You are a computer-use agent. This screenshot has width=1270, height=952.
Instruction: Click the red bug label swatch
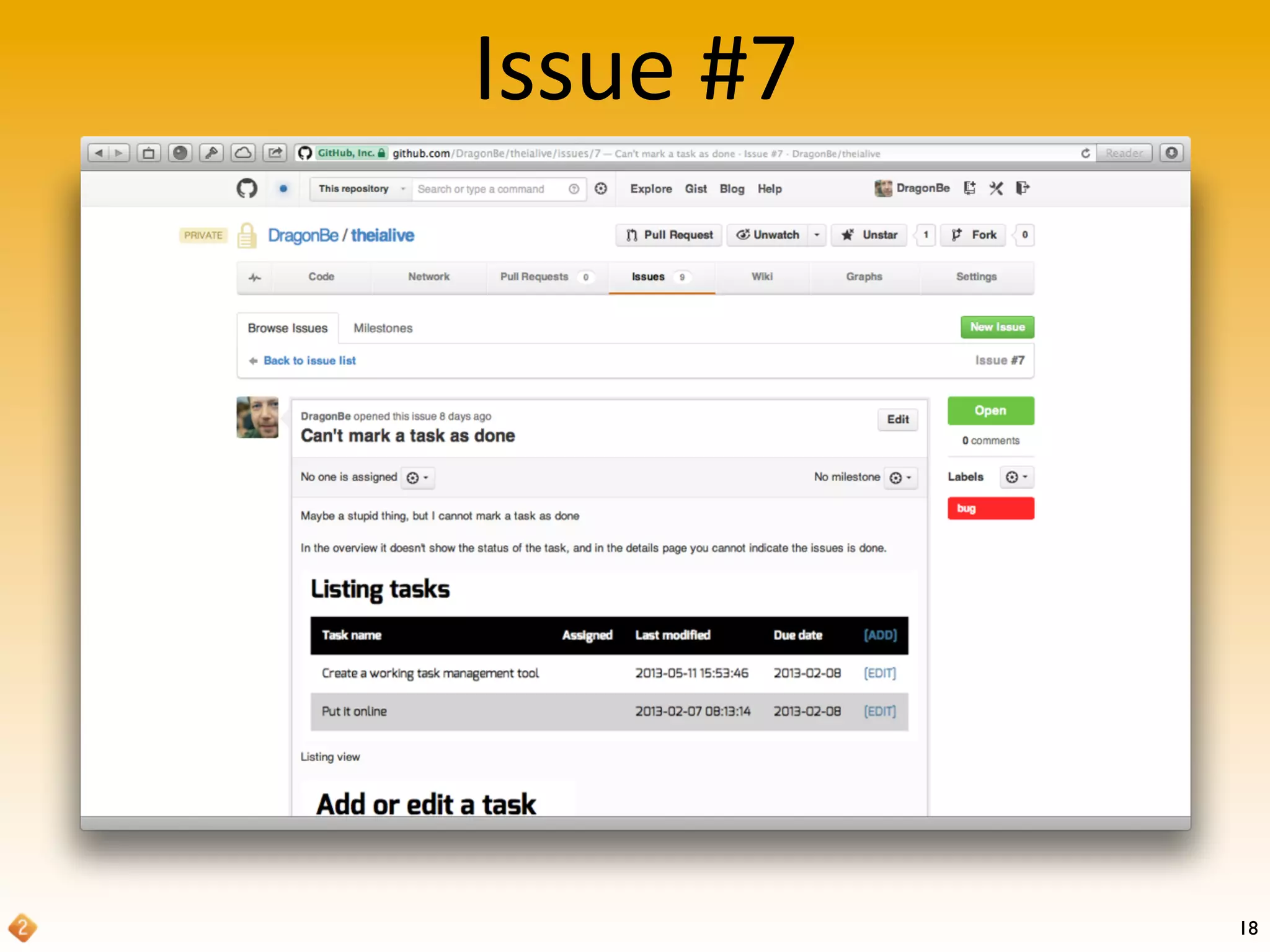pyautogui.click(x=990, y=508)
